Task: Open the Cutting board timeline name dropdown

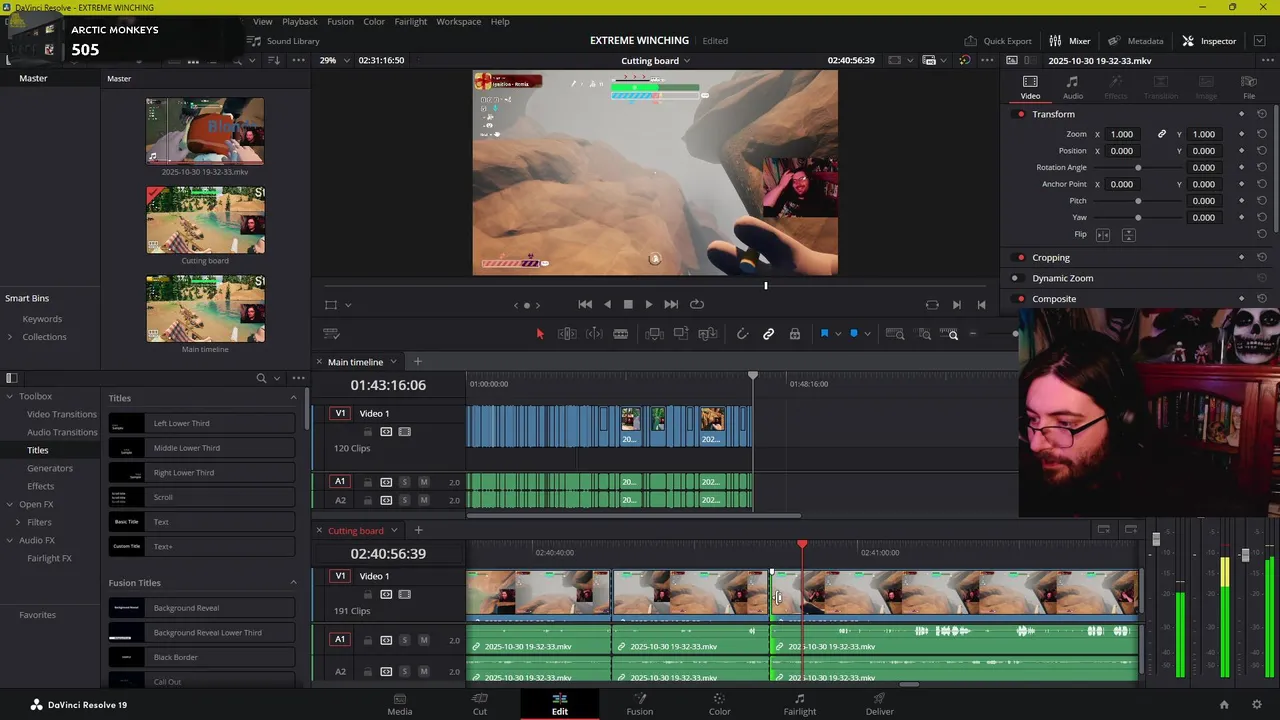Action: click(686, 61)
